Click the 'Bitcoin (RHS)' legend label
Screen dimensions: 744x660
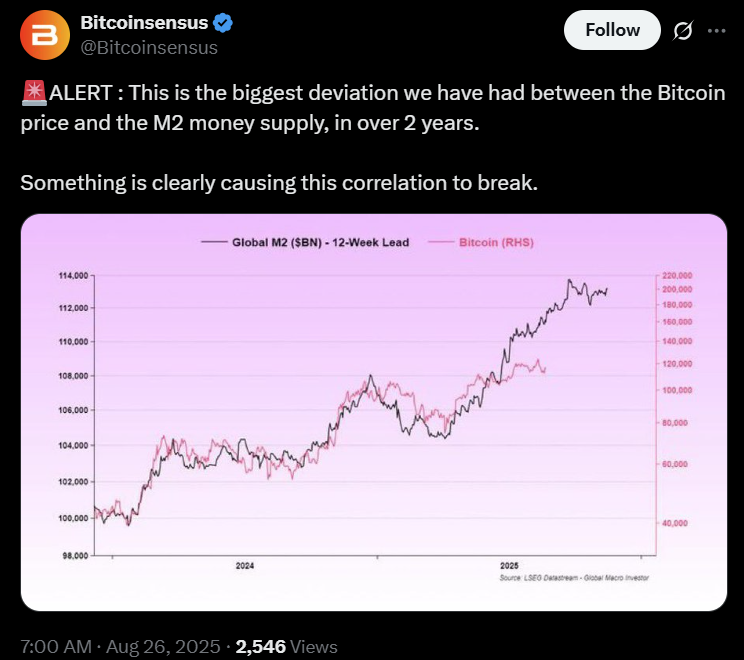[497, 242]
